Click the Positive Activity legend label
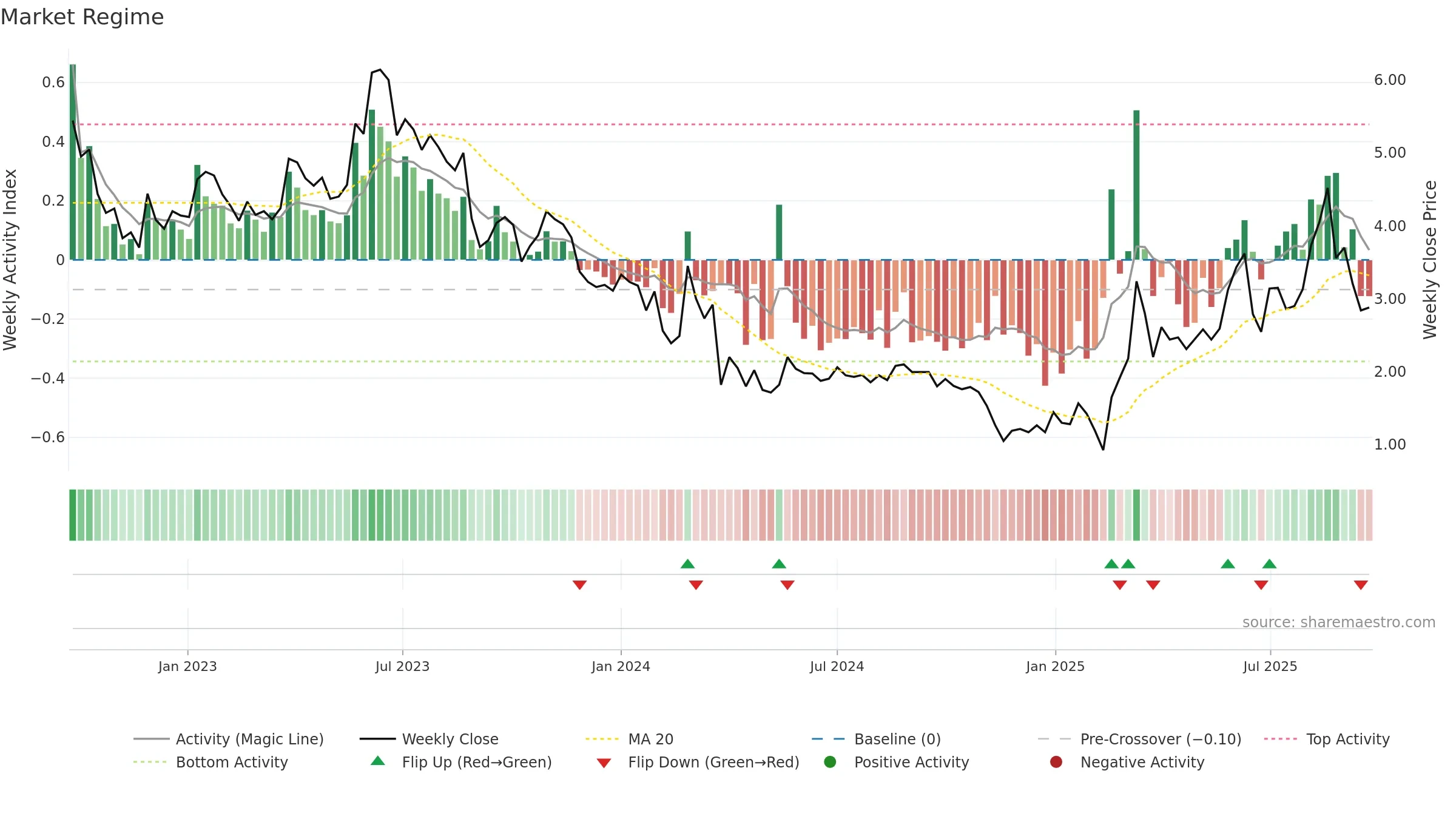This screenshot has height=819, width=1456. point(912,762)
